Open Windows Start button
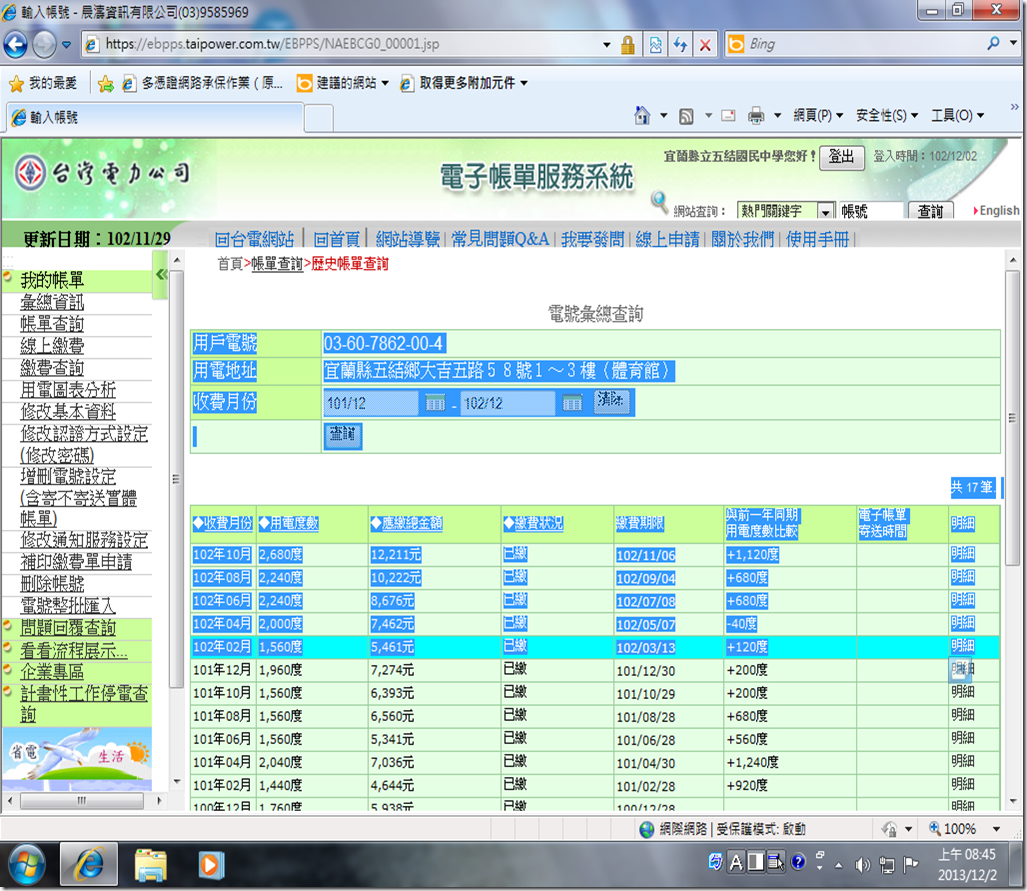The height and width of the screenshot is (891, 1027). 26,865
